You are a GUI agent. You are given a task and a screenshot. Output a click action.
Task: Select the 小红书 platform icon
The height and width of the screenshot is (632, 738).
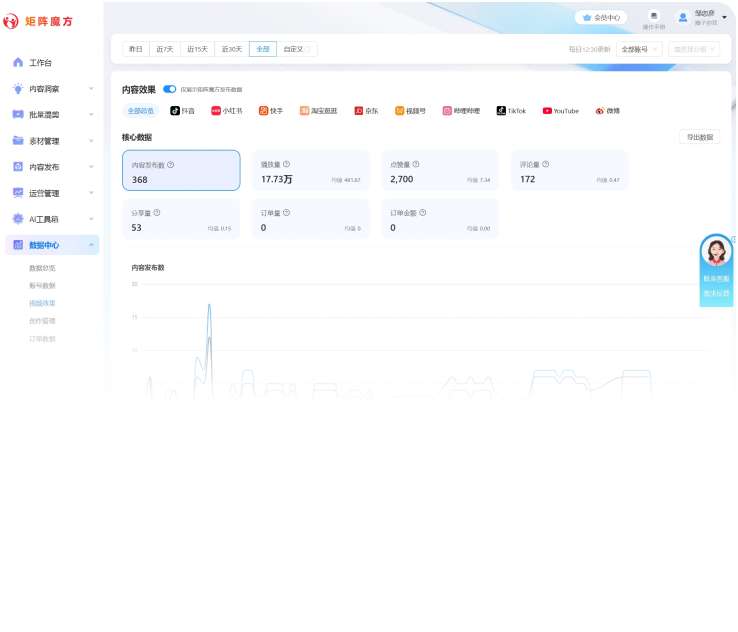[x=215, y=111]
